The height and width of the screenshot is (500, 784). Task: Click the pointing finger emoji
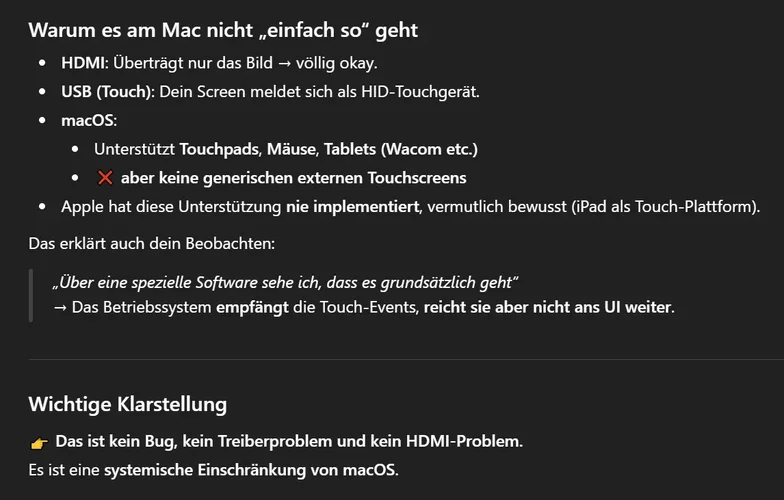pyautogui.click(x=39, y=442)
